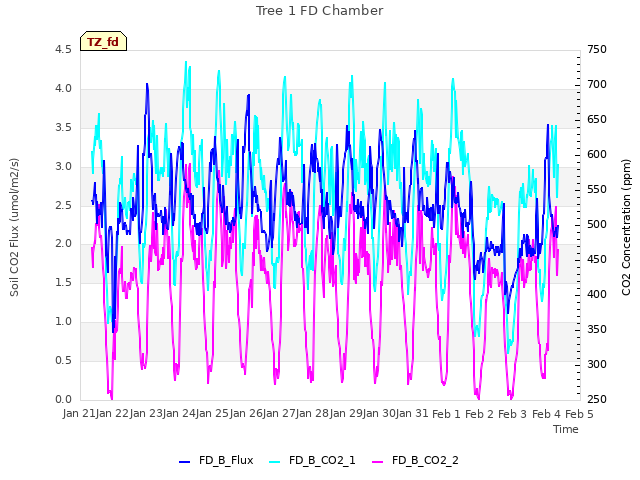Click the cyan FD_B_CO2_1 legend swatch
The height and width of the screenshot is (480, 640).
pos(275,462)
